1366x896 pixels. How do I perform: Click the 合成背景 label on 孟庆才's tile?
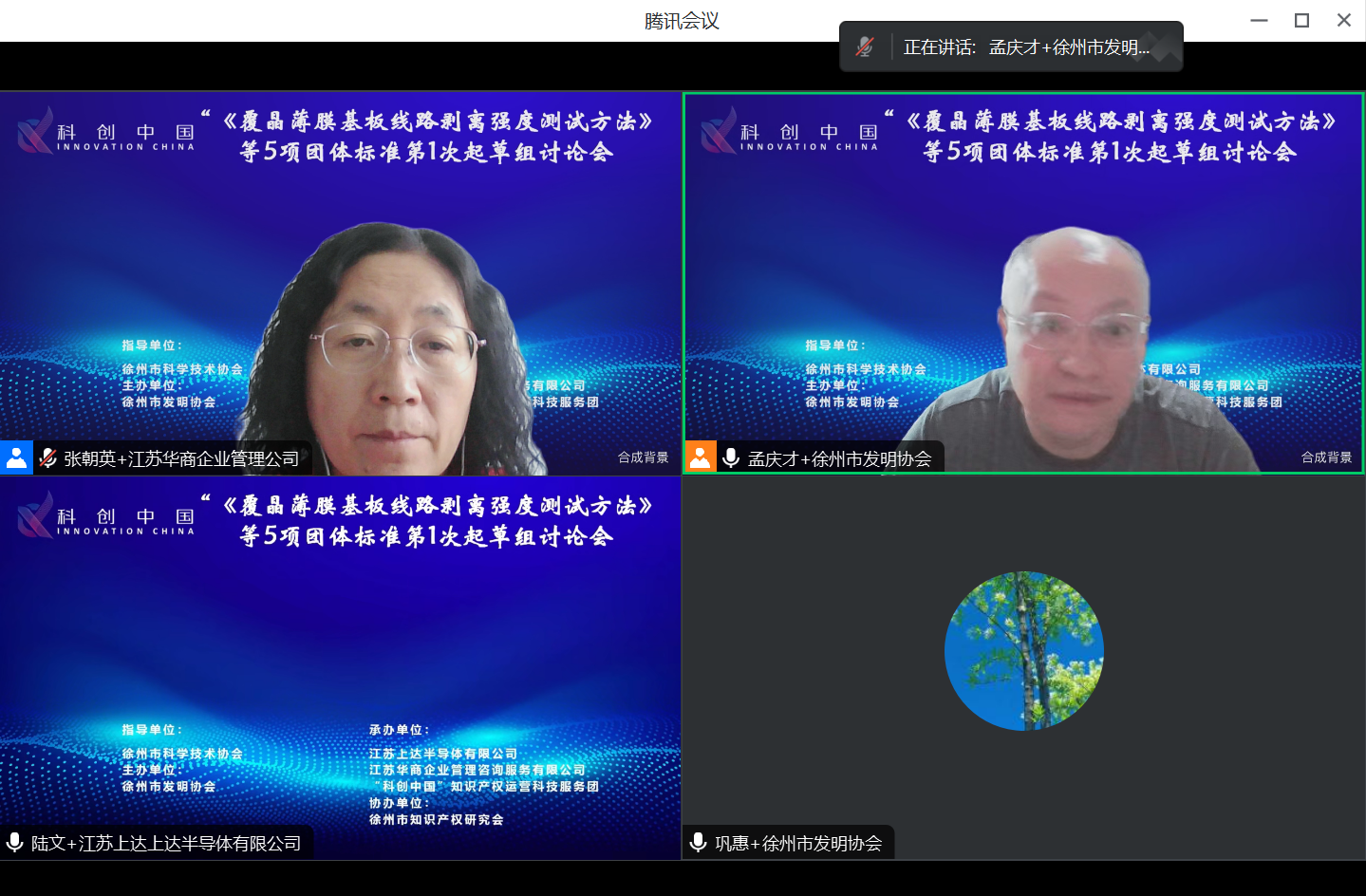pos(1325,456)
